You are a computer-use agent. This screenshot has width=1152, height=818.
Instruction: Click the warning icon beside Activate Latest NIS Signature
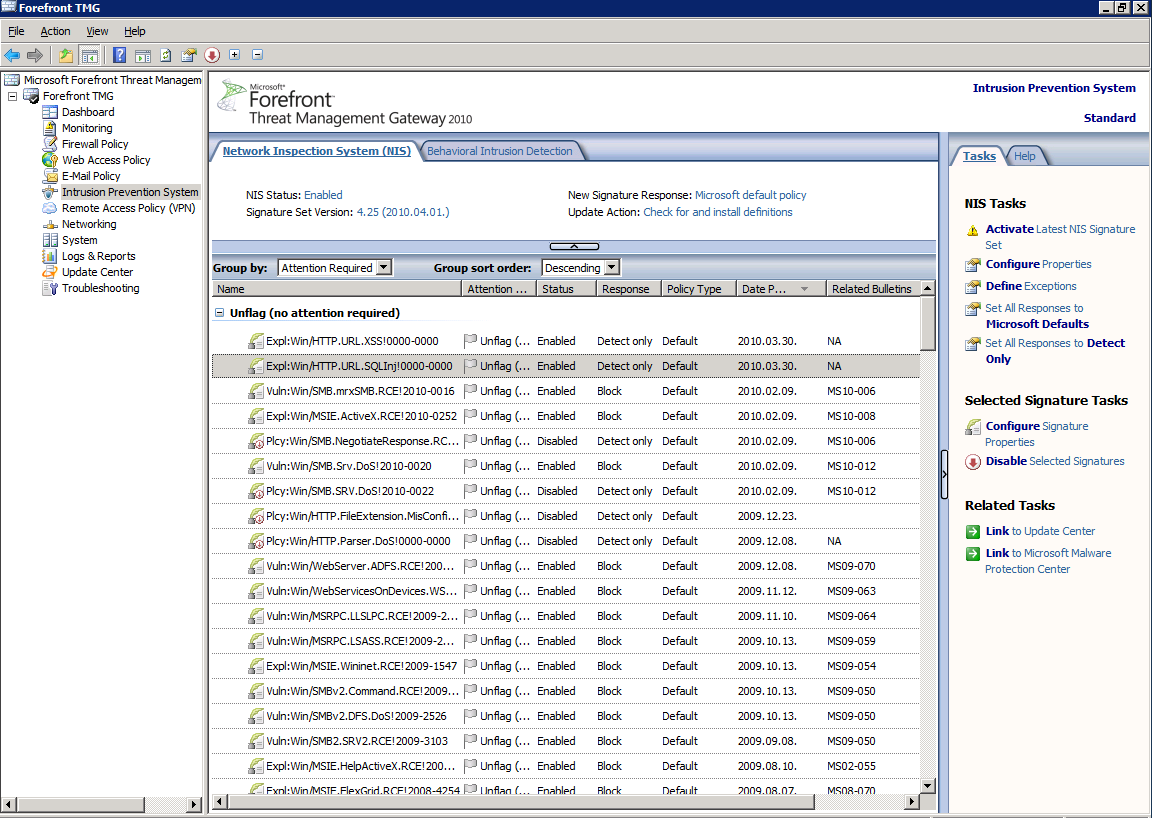(973, 230)
